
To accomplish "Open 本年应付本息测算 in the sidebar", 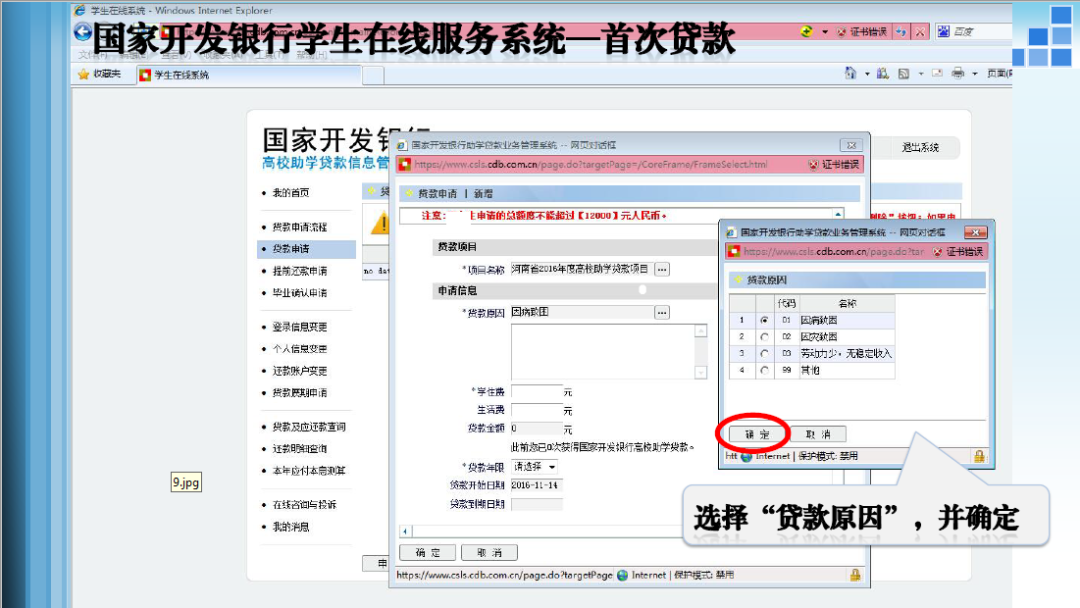I will [x=309, y=471].
